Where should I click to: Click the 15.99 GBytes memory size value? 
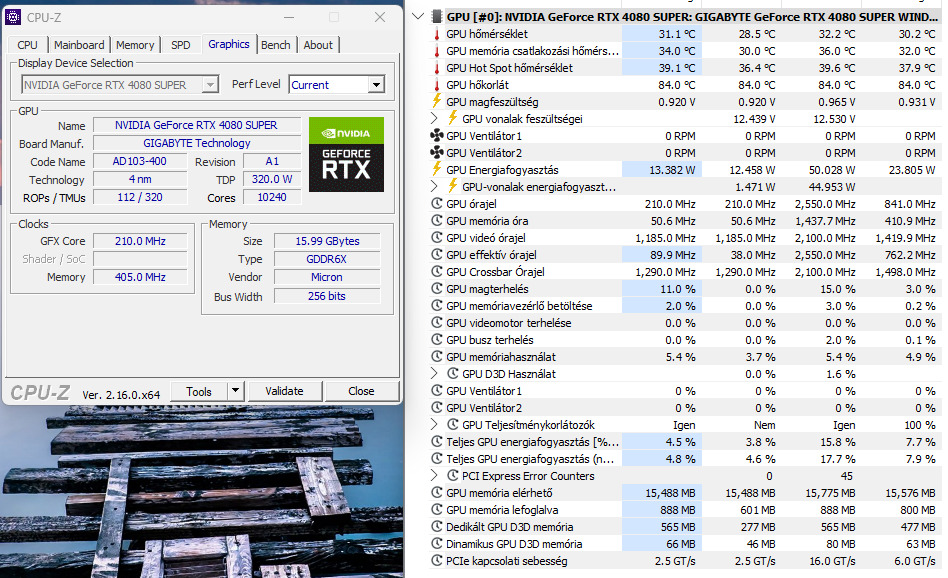(x=327, y=241)
